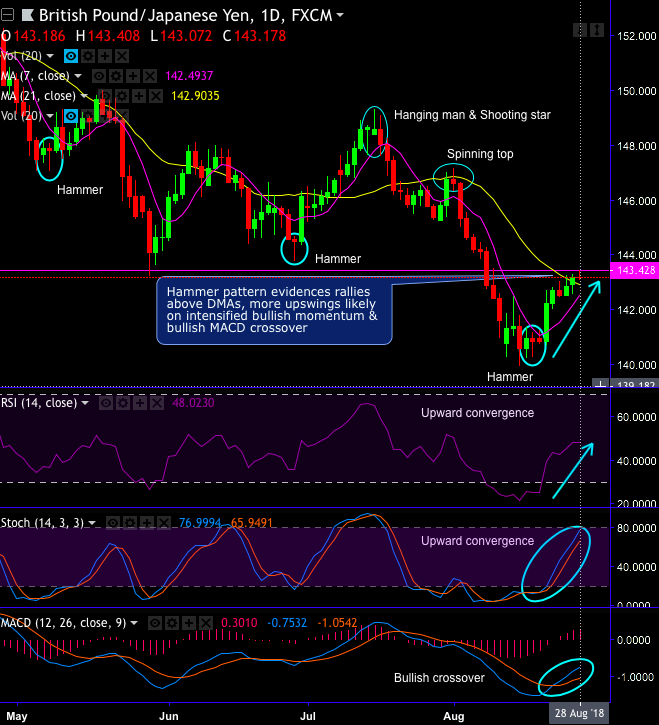
Task: Click the 143.428 price label on axis
Action: coord(635,270)
